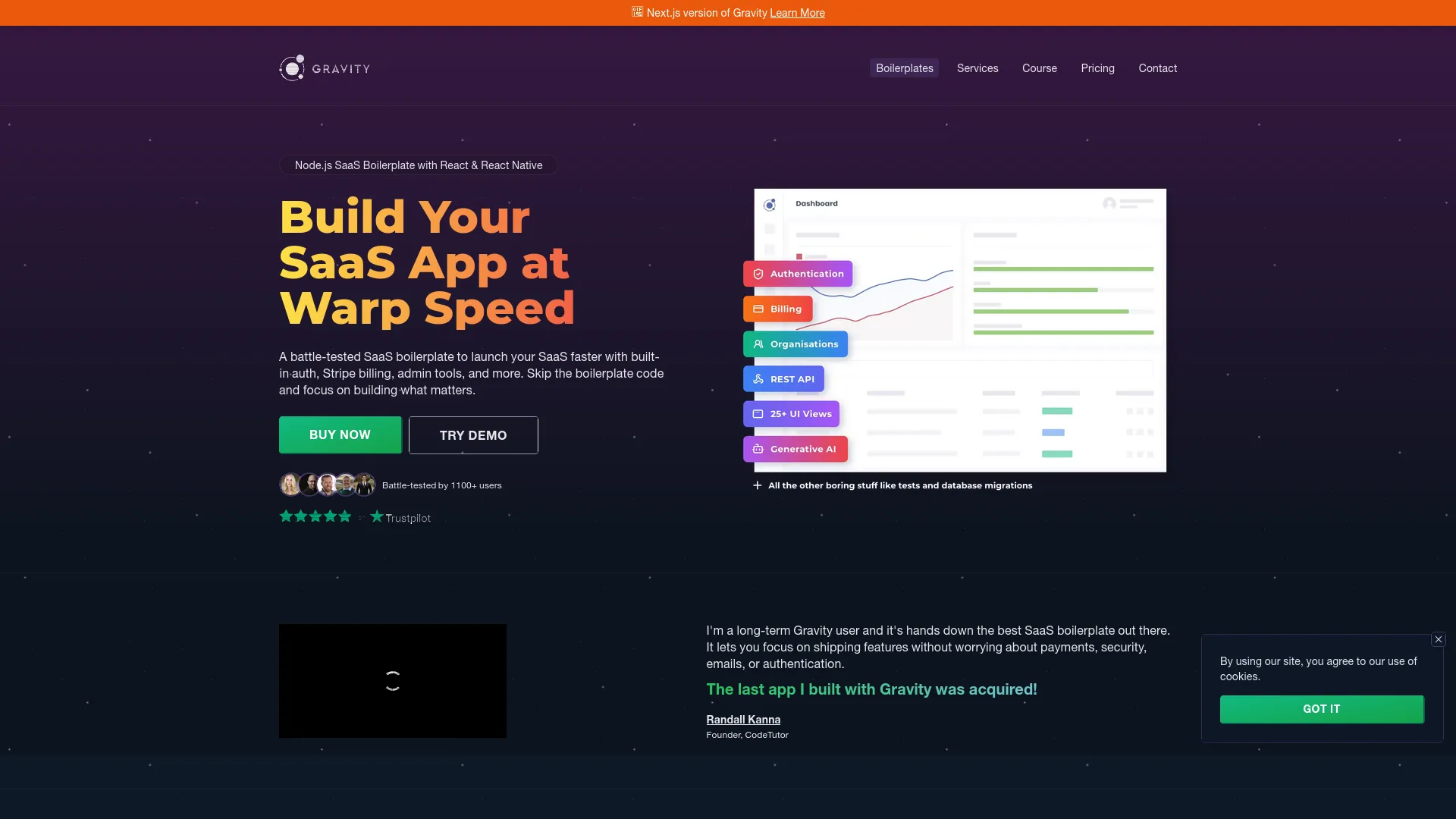Click the dashboard preview logo icon

(x=770, y=205)
